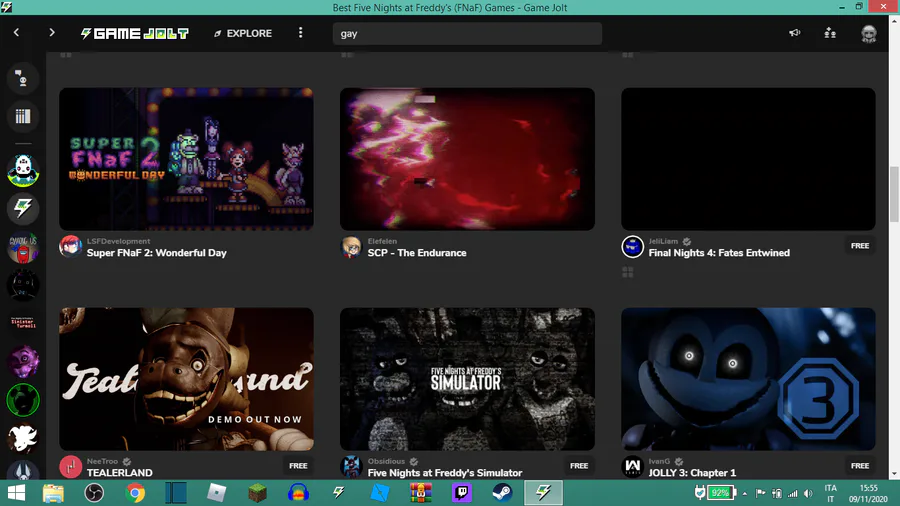Open the Windows Start button
The height and width of the screenshot is (506, 900).
pos(16,493)
